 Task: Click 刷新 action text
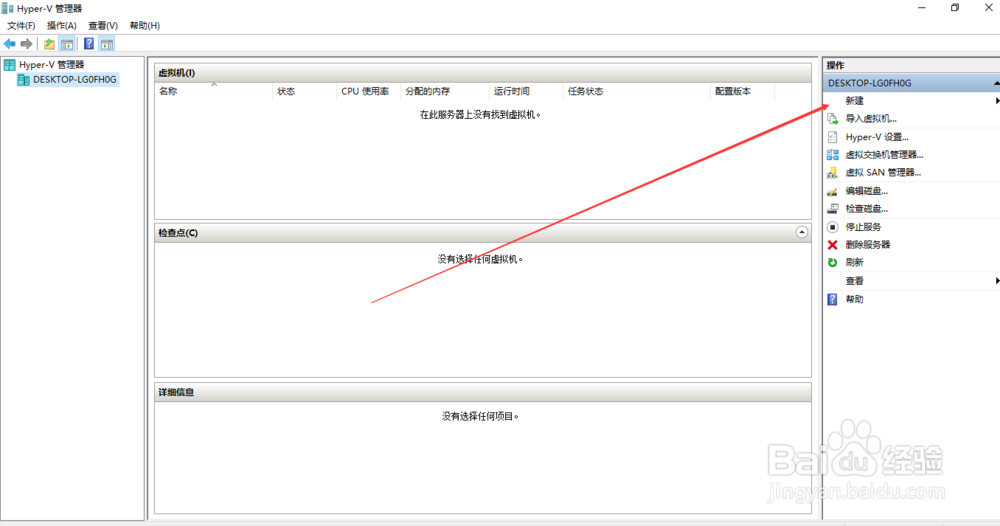click(x=855, y=263)
